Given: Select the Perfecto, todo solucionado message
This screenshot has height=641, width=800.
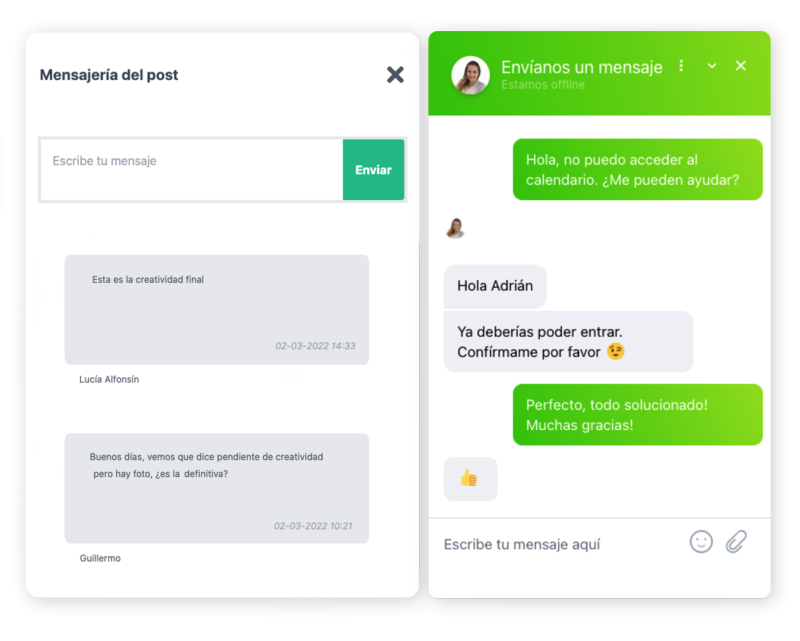Looking at the screenshot, I should 638,414.
